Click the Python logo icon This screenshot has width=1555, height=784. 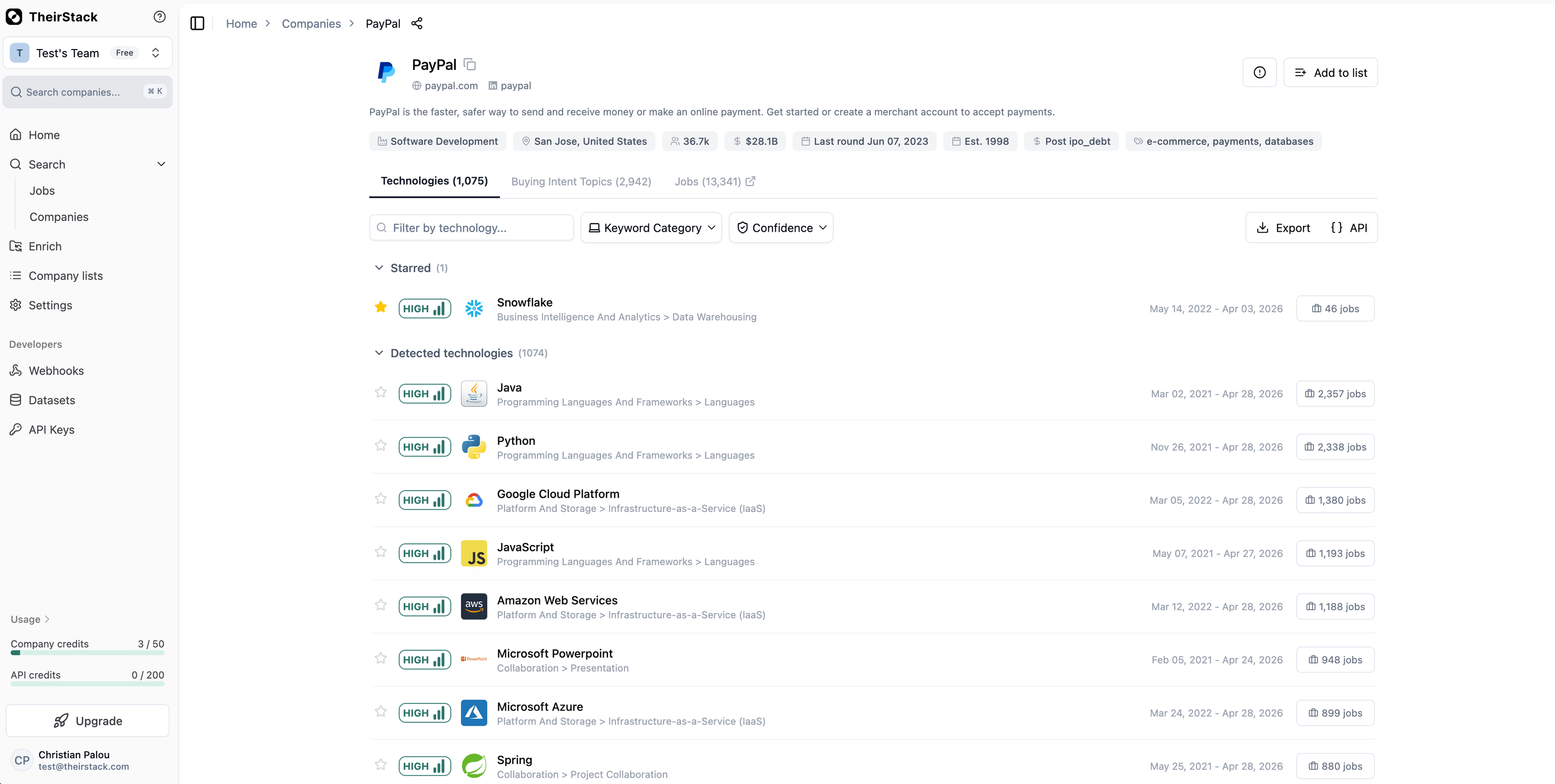[474, 446]
